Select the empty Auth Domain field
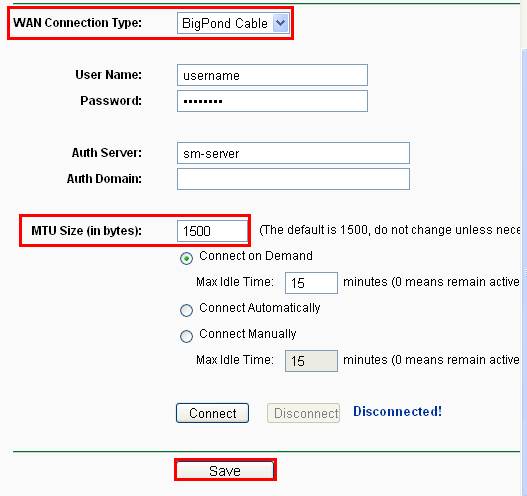The image size is (527, 496). 293,179
